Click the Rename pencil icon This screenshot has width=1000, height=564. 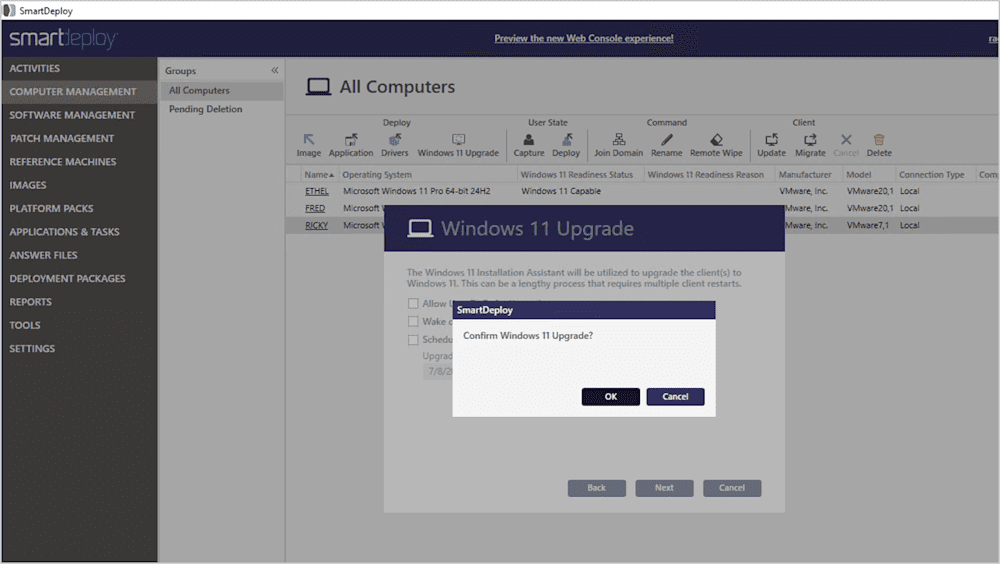point(666,140)
